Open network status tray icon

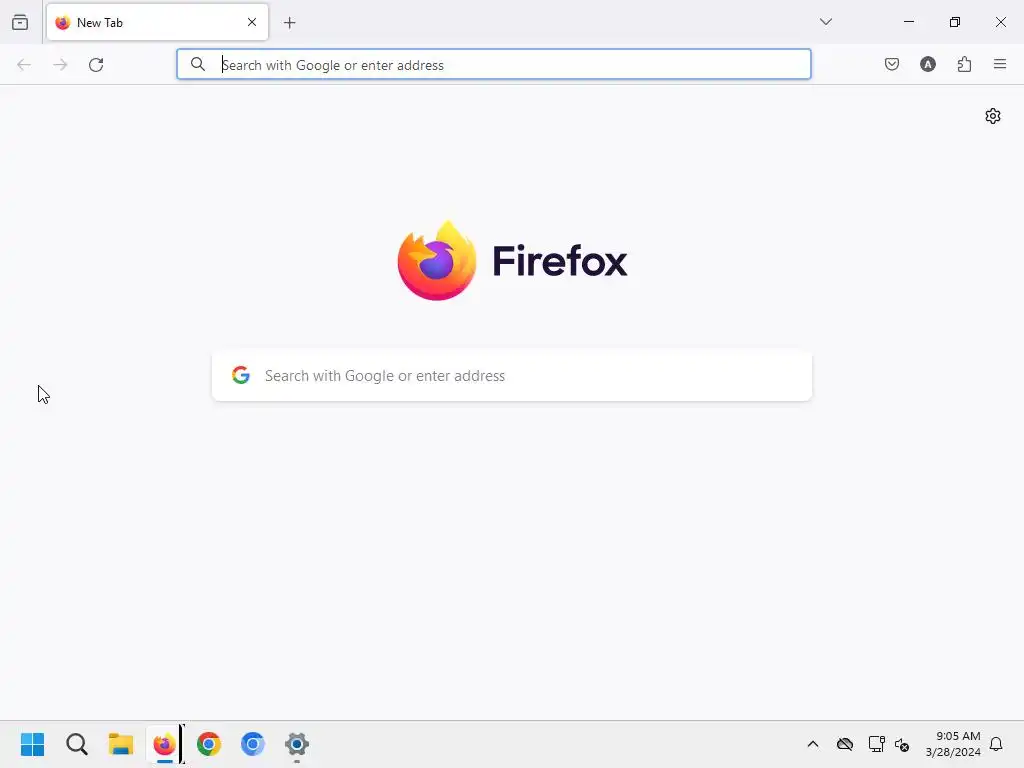tap(876, 744)
